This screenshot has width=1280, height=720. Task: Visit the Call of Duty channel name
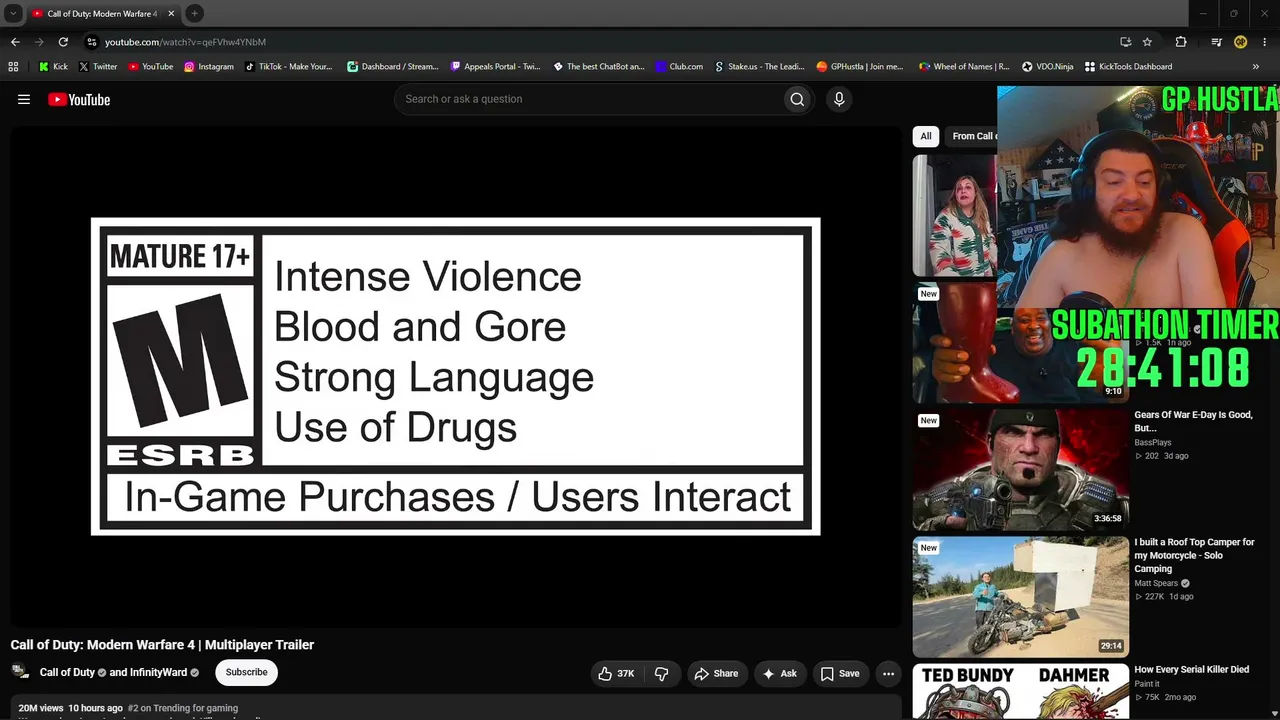pos(67,672)
